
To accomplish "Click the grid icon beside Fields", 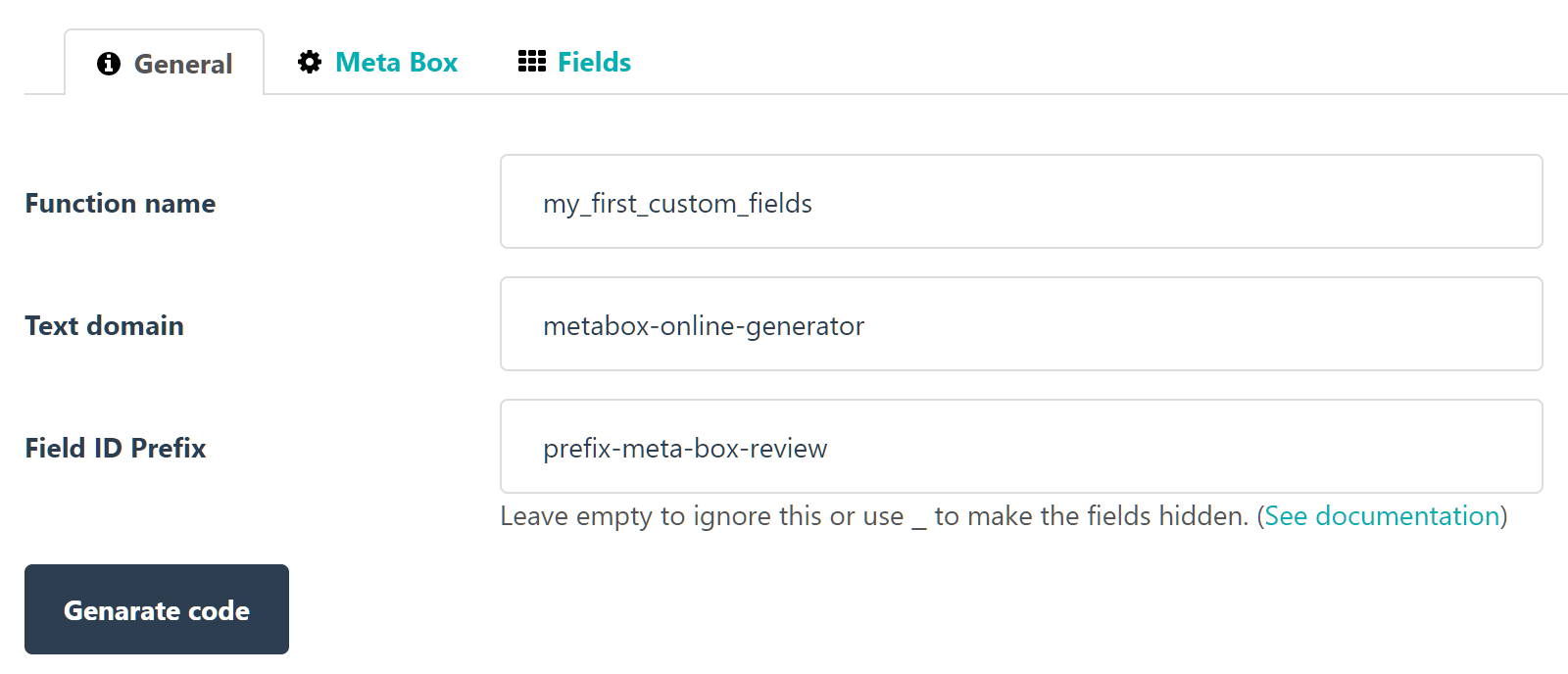I will [531, 62].
